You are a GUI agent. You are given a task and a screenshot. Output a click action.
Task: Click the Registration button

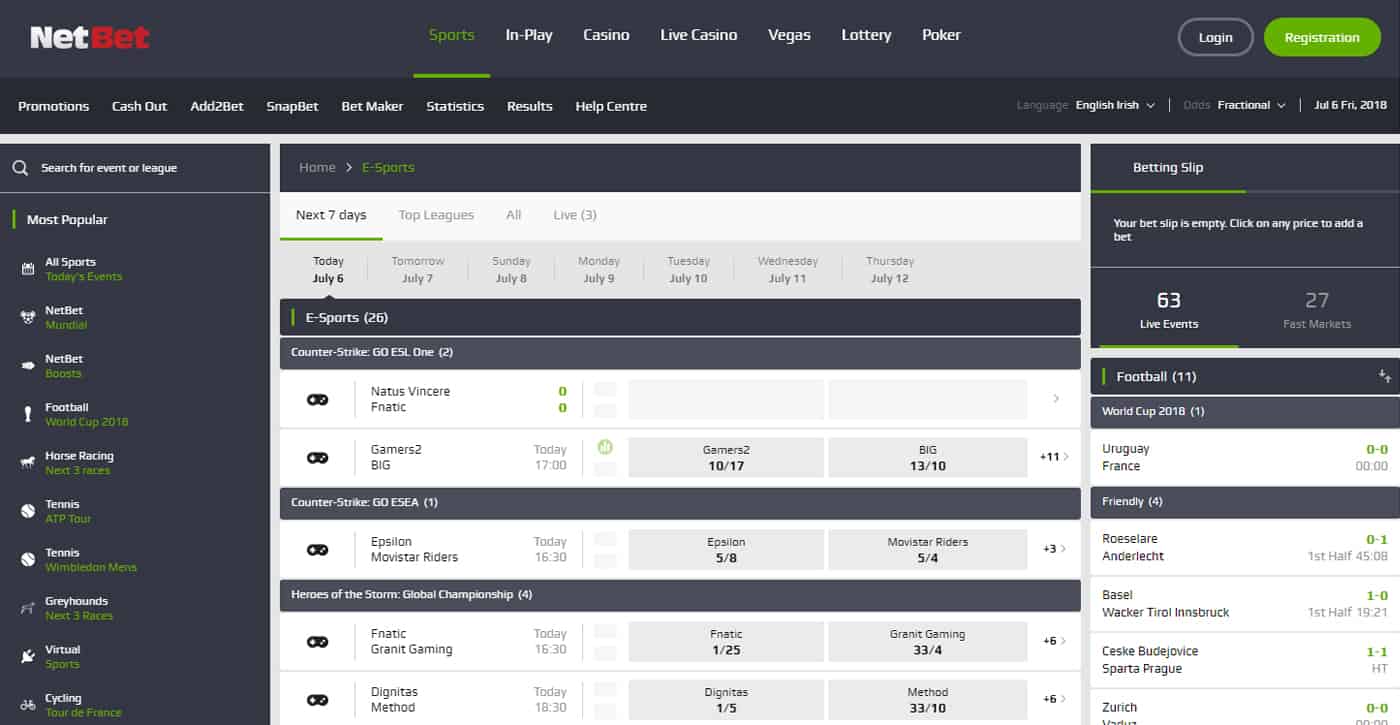(1322, 38)
